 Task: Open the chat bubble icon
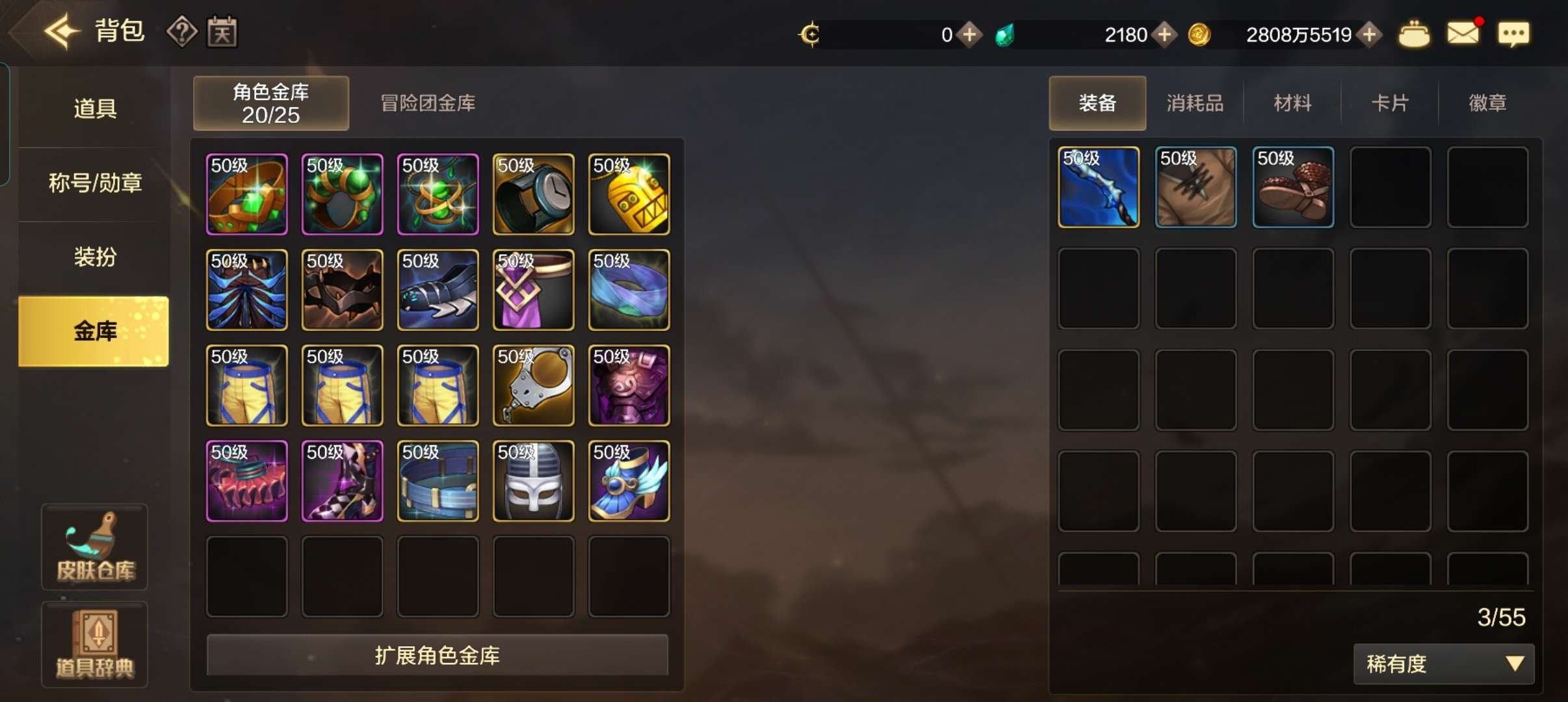(x=1513, y=34)
